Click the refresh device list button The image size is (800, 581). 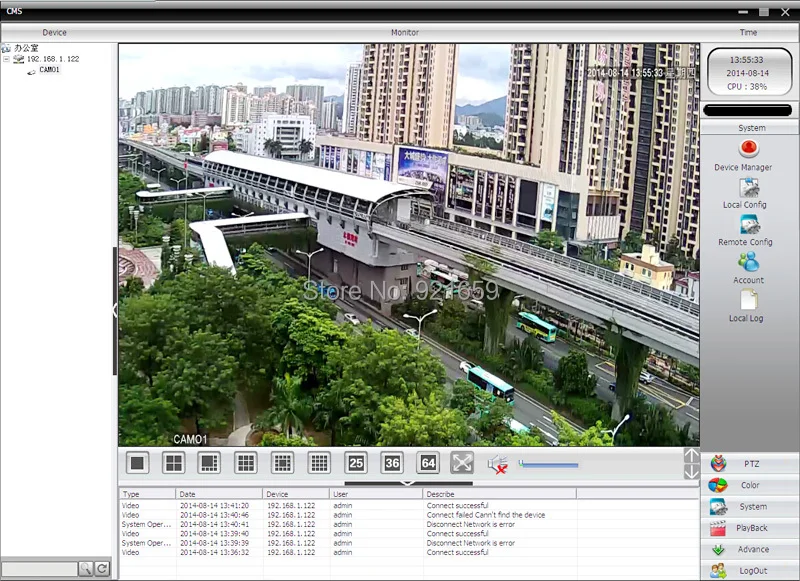(102, 568)
